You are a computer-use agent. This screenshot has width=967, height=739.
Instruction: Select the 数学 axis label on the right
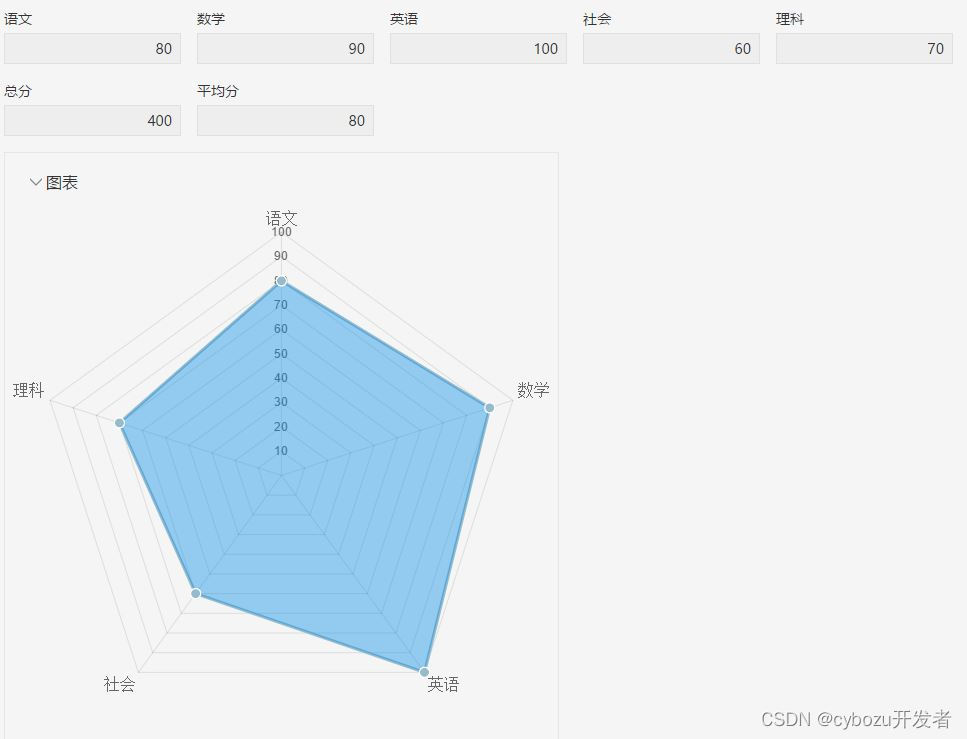coord(533,391)
